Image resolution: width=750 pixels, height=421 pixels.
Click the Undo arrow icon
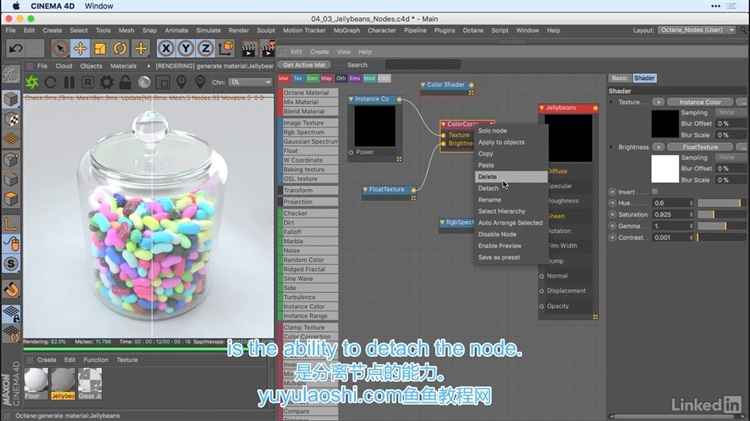[16, 48]
